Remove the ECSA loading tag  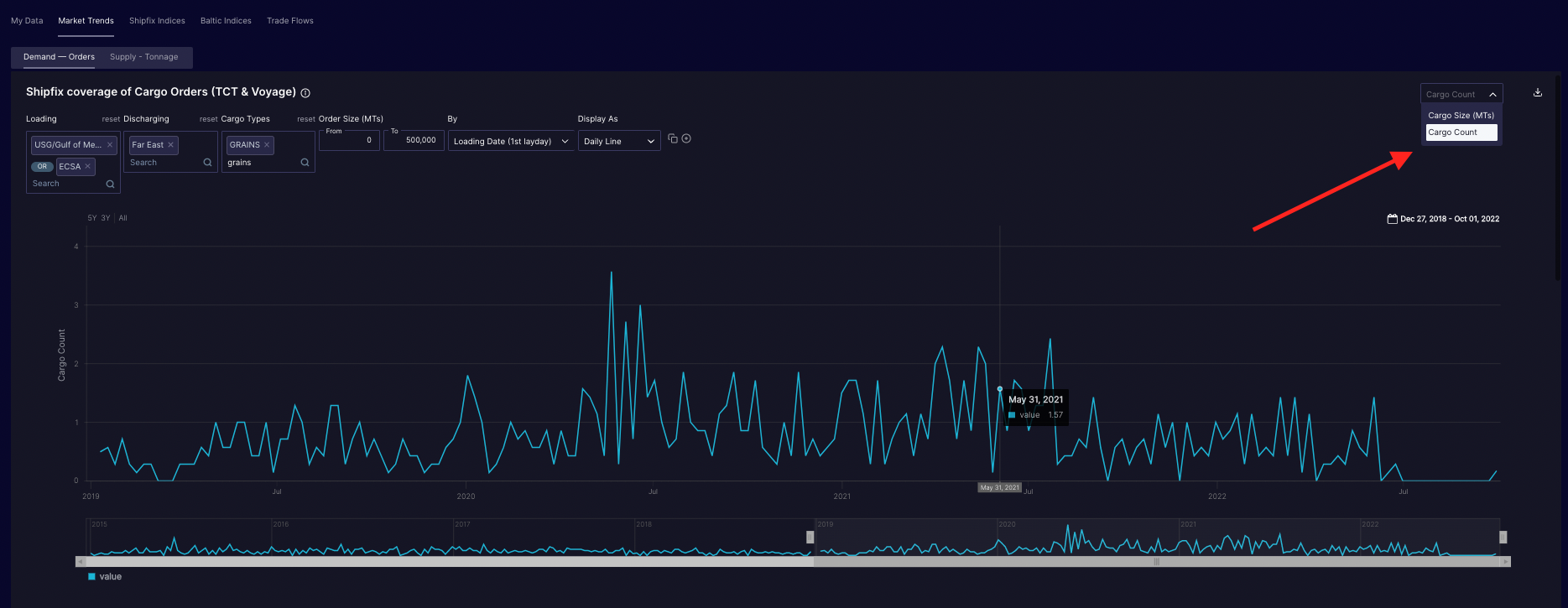(x=87, y=166)
